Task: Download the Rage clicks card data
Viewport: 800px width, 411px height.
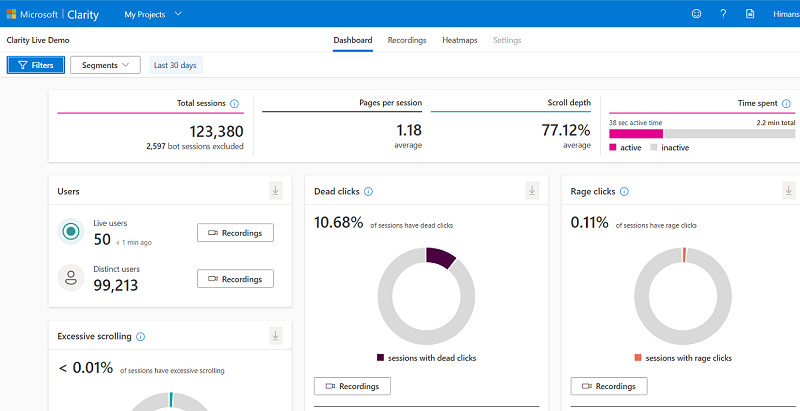Action: tap(789, 191)
